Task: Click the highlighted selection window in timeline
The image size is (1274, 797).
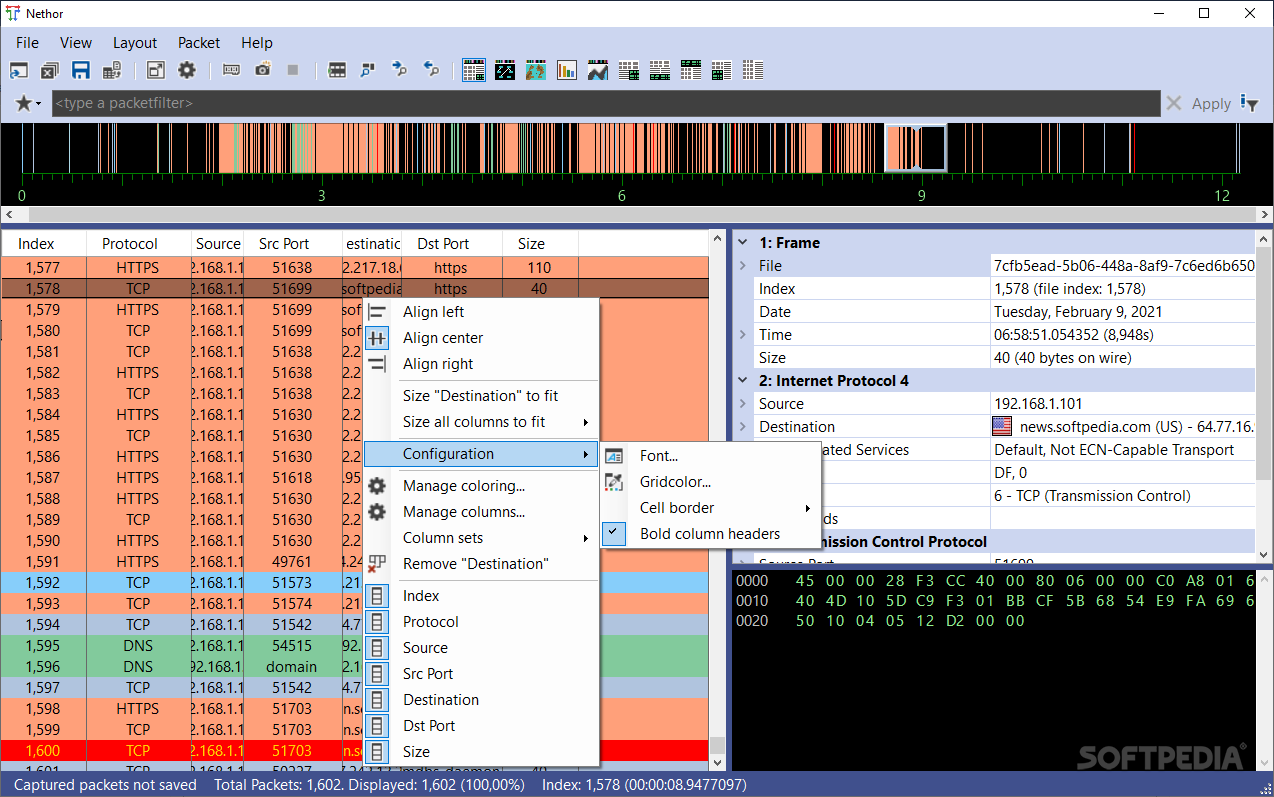Action: [x=916, y=148]
